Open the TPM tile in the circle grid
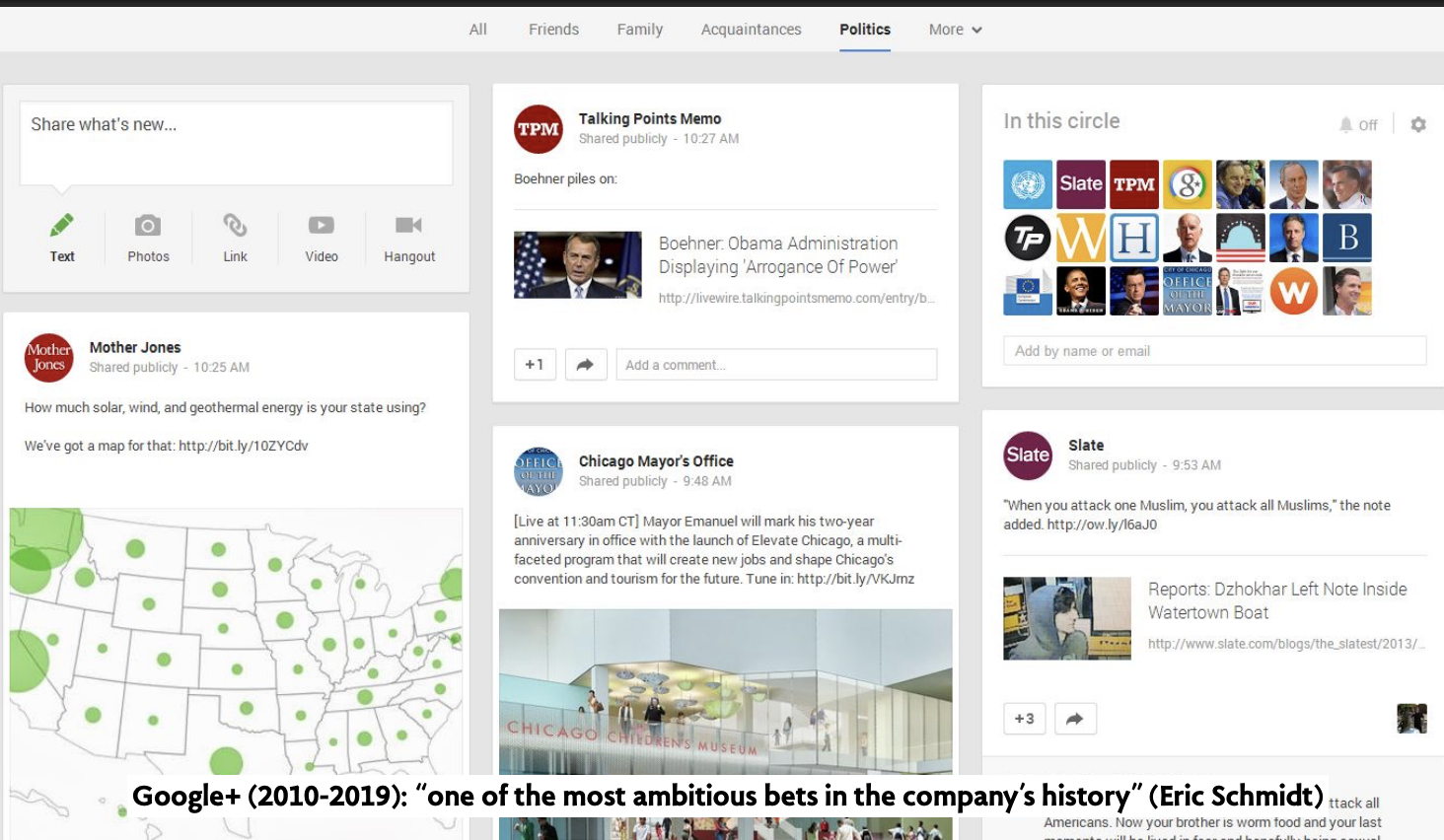1444x840 pixels. pyautogui.click(x=1134, y=184)
